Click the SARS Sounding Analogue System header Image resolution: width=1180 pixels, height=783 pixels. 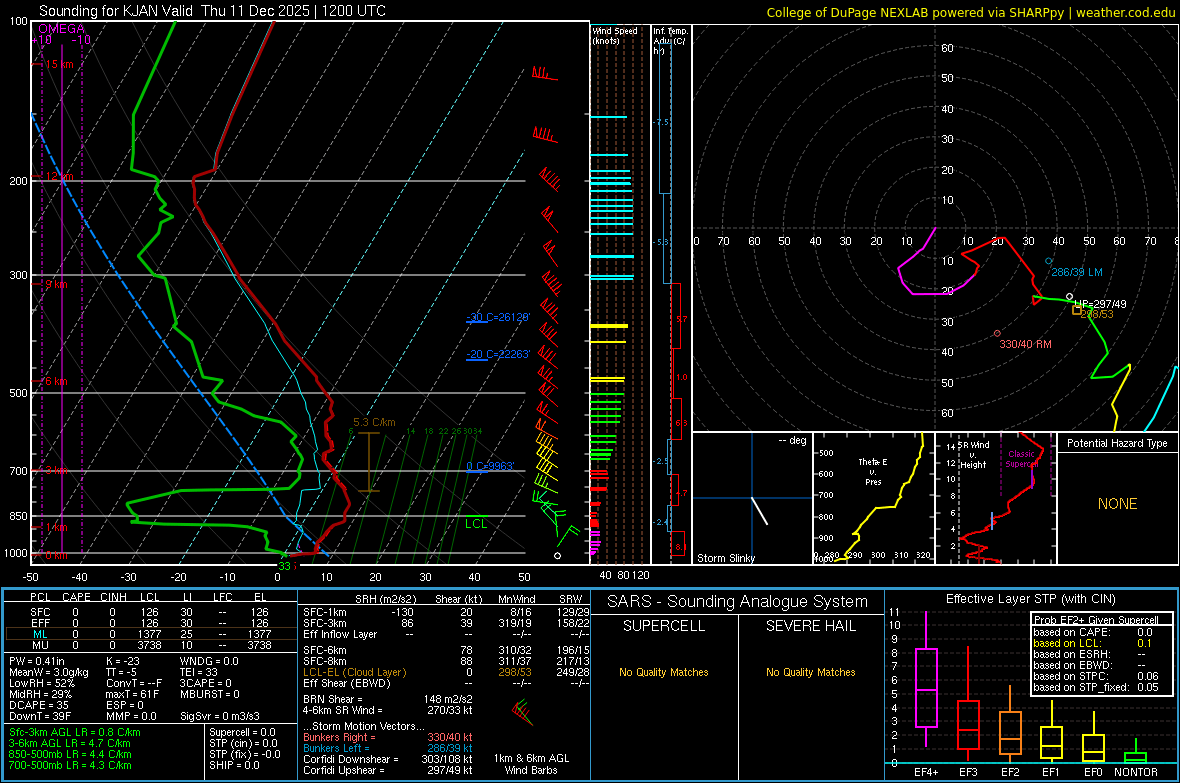(738, 602)
